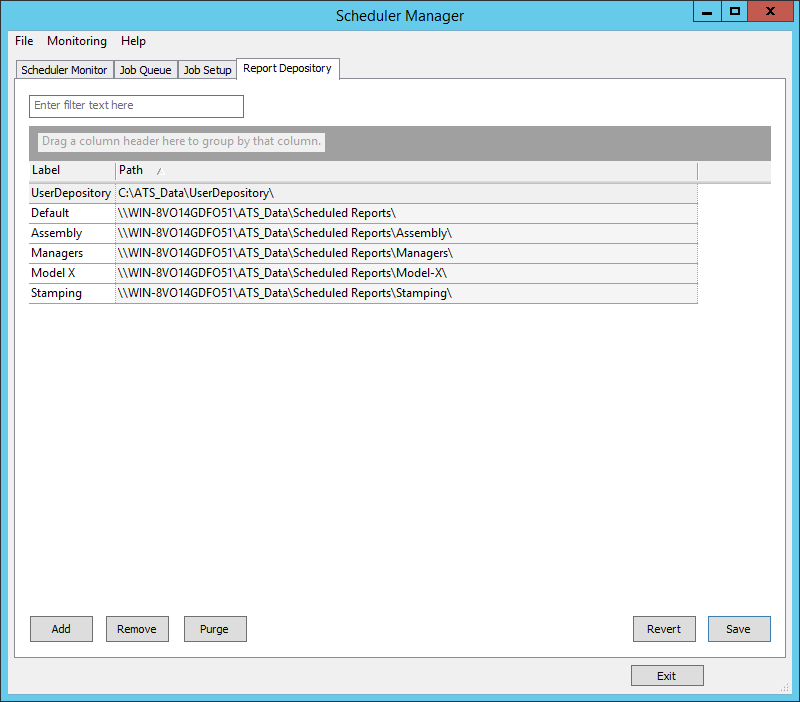Open the Monitoring menu

pyautogui.click(x=77, y=41)
